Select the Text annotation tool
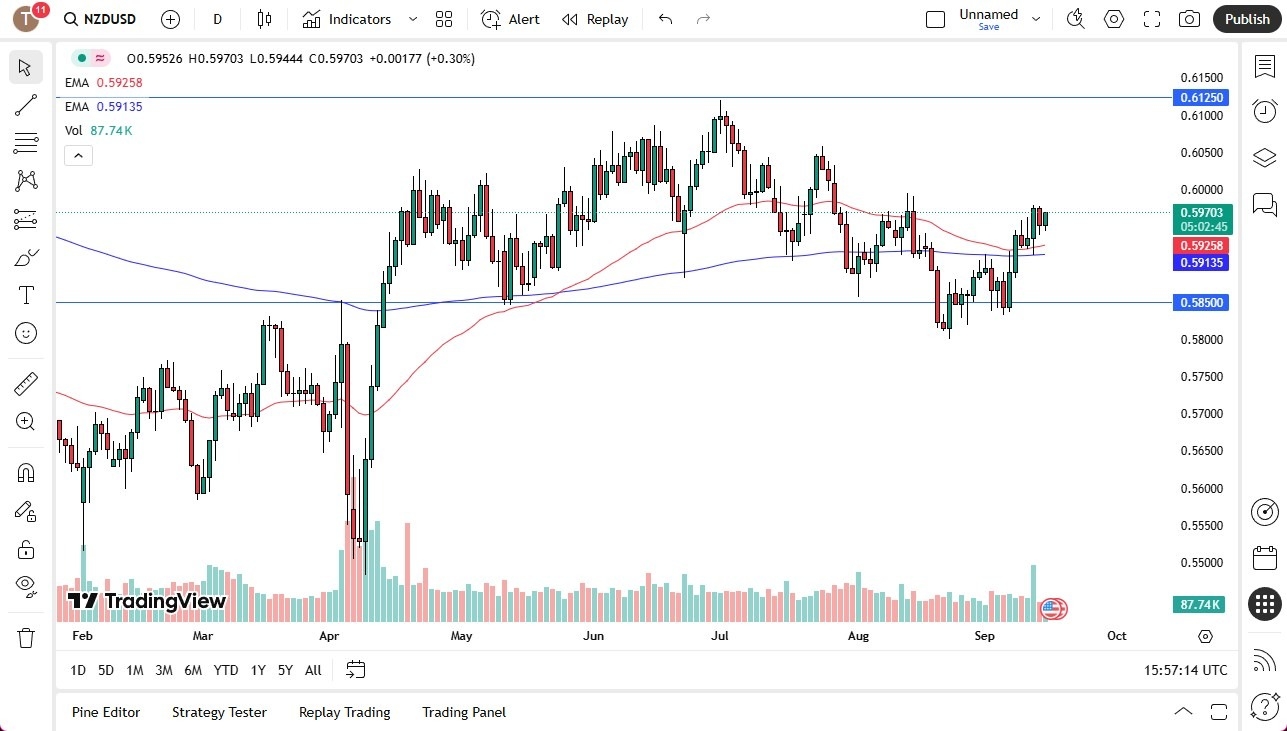1287x731 pixels. pos(25,295)
